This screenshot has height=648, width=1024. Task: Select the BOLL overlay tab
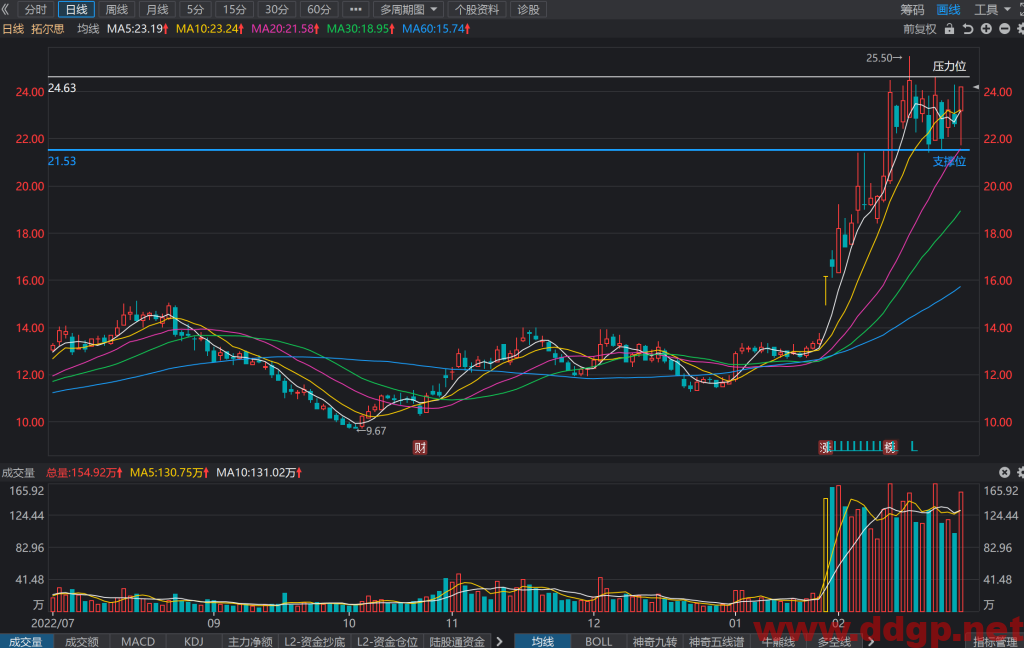pyautogui.click(x=598, y=641)
